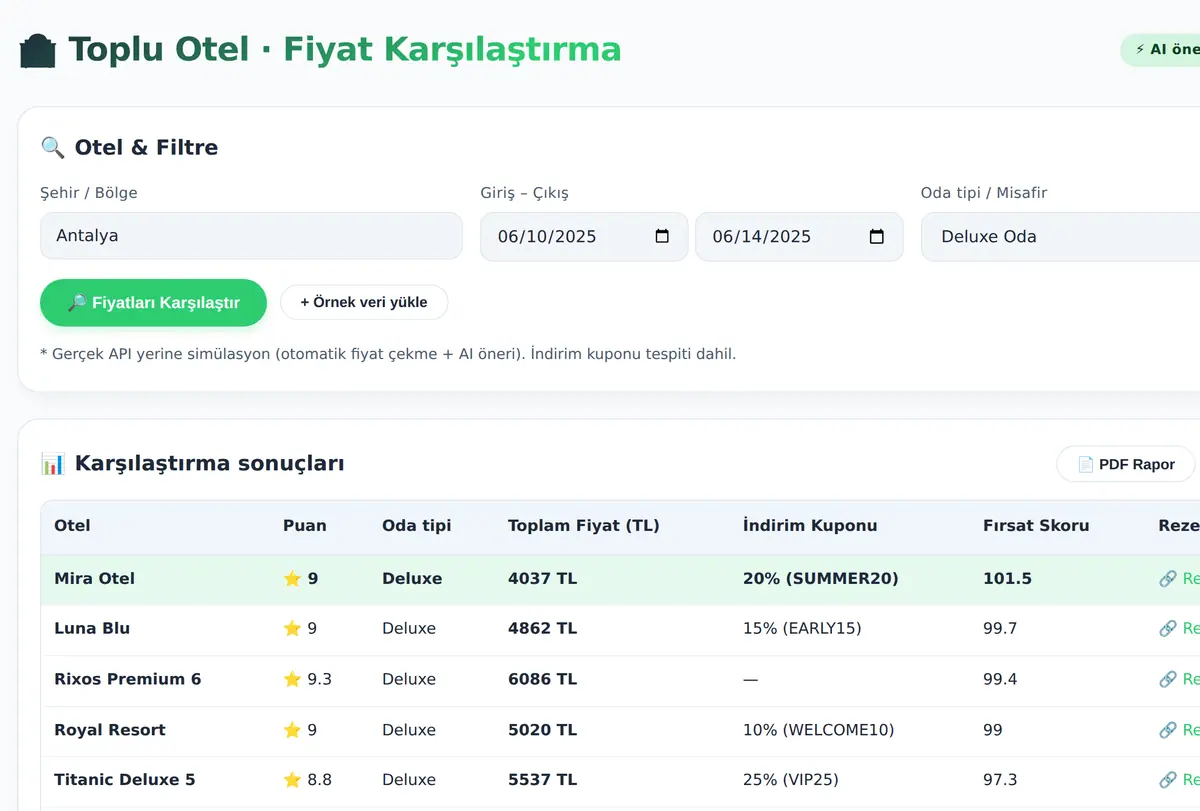Click reservation link icon for Titanic Deluxe 5
The image size is (1200, 811).
point(1167,780)
